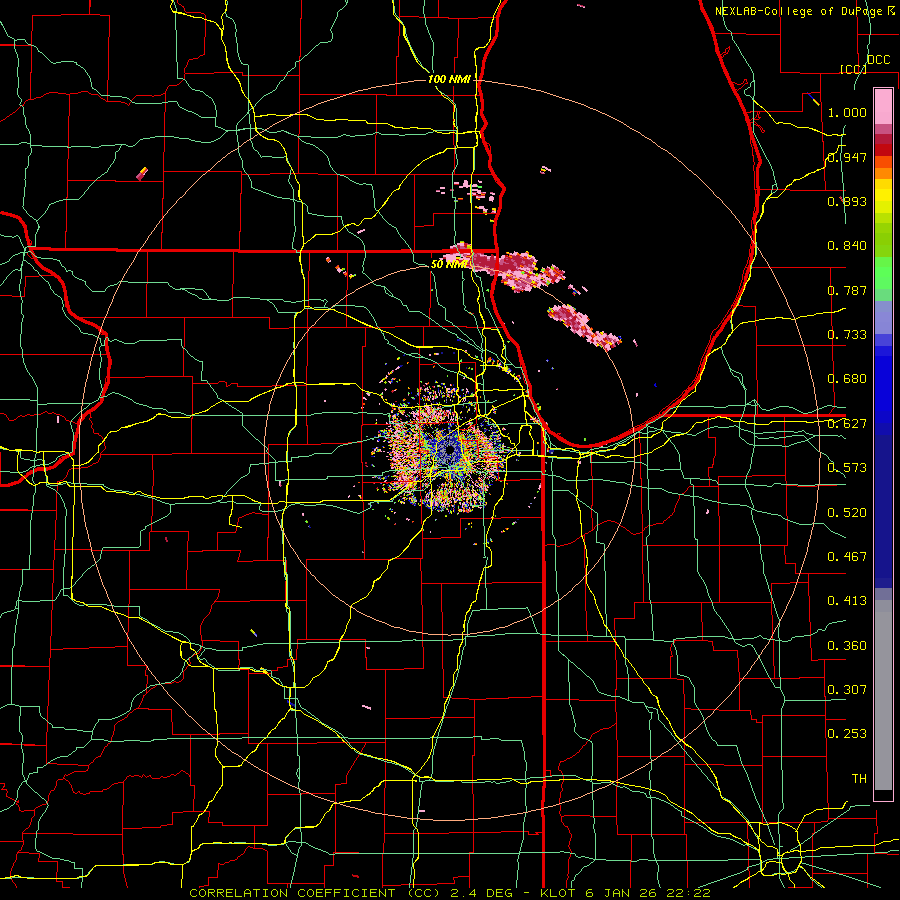Click the [CC] units label above the color bar
The height and width of the screenshot is (900, 900).
pyautogui.click(x=853, y=69)
